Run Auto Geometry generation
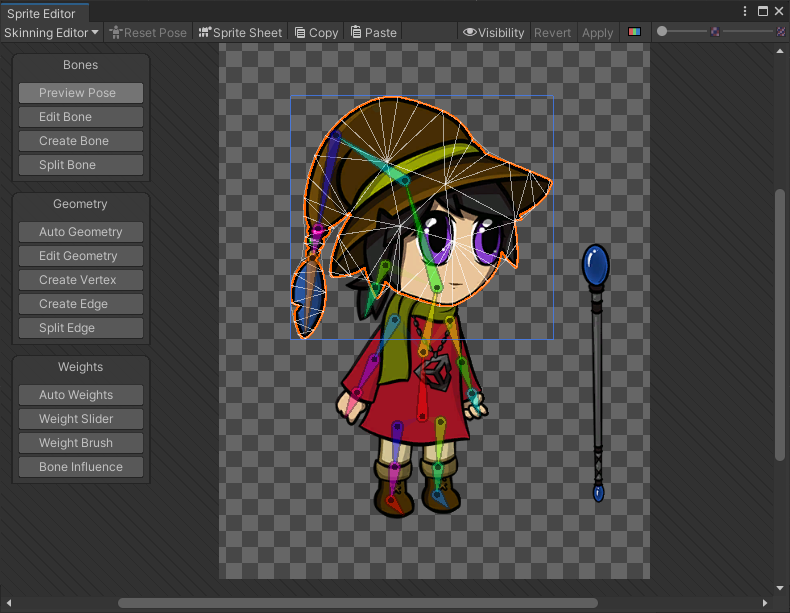790x613 pixels. pyautogui.click(x=80, y=232)
